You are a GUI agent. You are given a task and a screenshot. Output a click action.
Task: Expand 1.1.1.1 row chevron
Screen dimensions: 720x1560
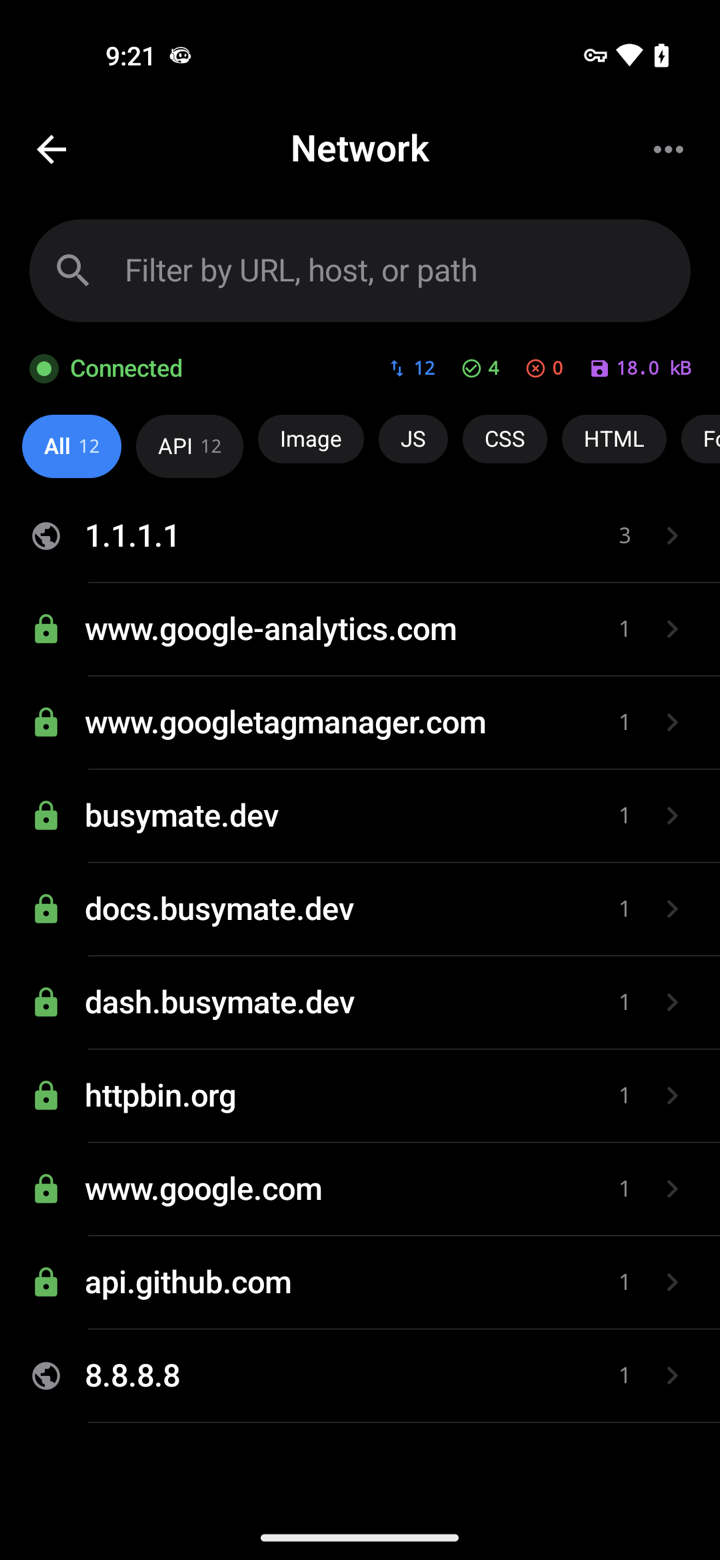click(672, 536)
